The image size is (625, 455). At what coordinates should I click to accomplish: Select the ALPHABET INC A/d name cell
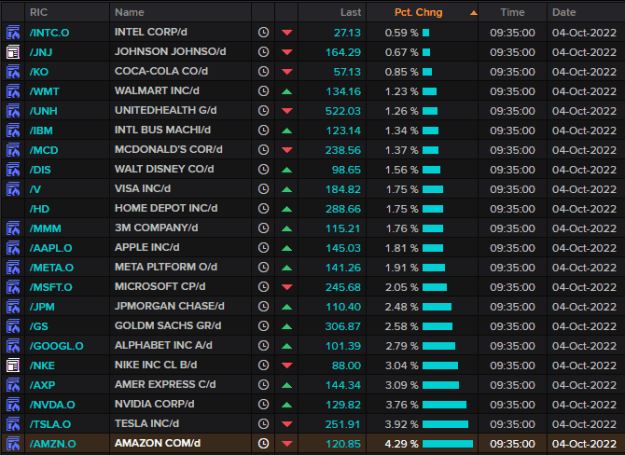[163, 345]
